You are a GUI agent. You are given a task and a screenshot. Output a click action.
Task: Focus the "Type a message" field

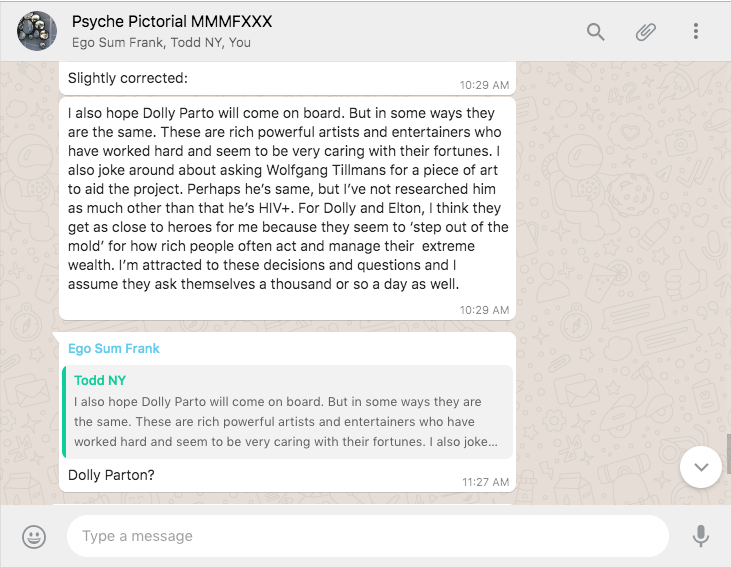click(x=367, y=536)
